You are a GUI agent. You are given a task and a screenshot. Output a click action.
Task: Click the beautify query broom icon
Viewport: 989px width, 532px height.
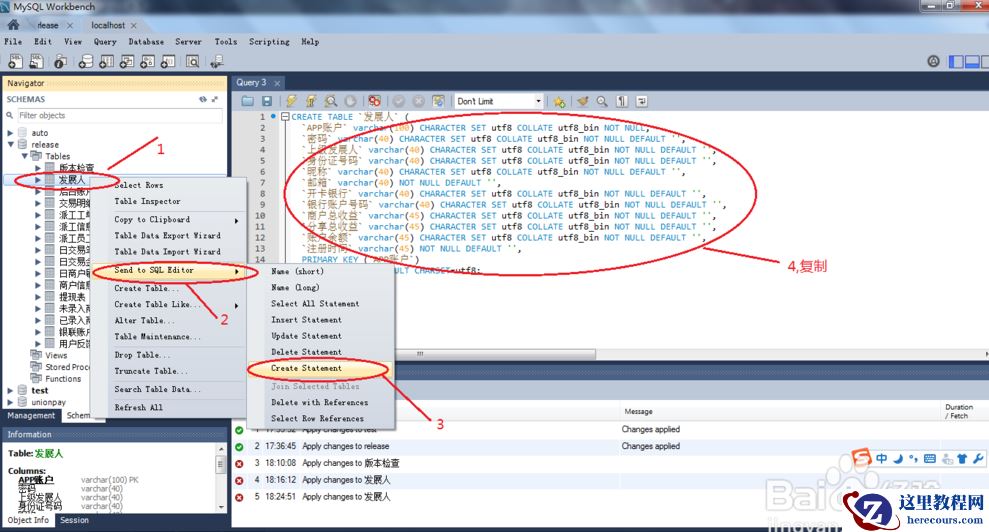582,101
